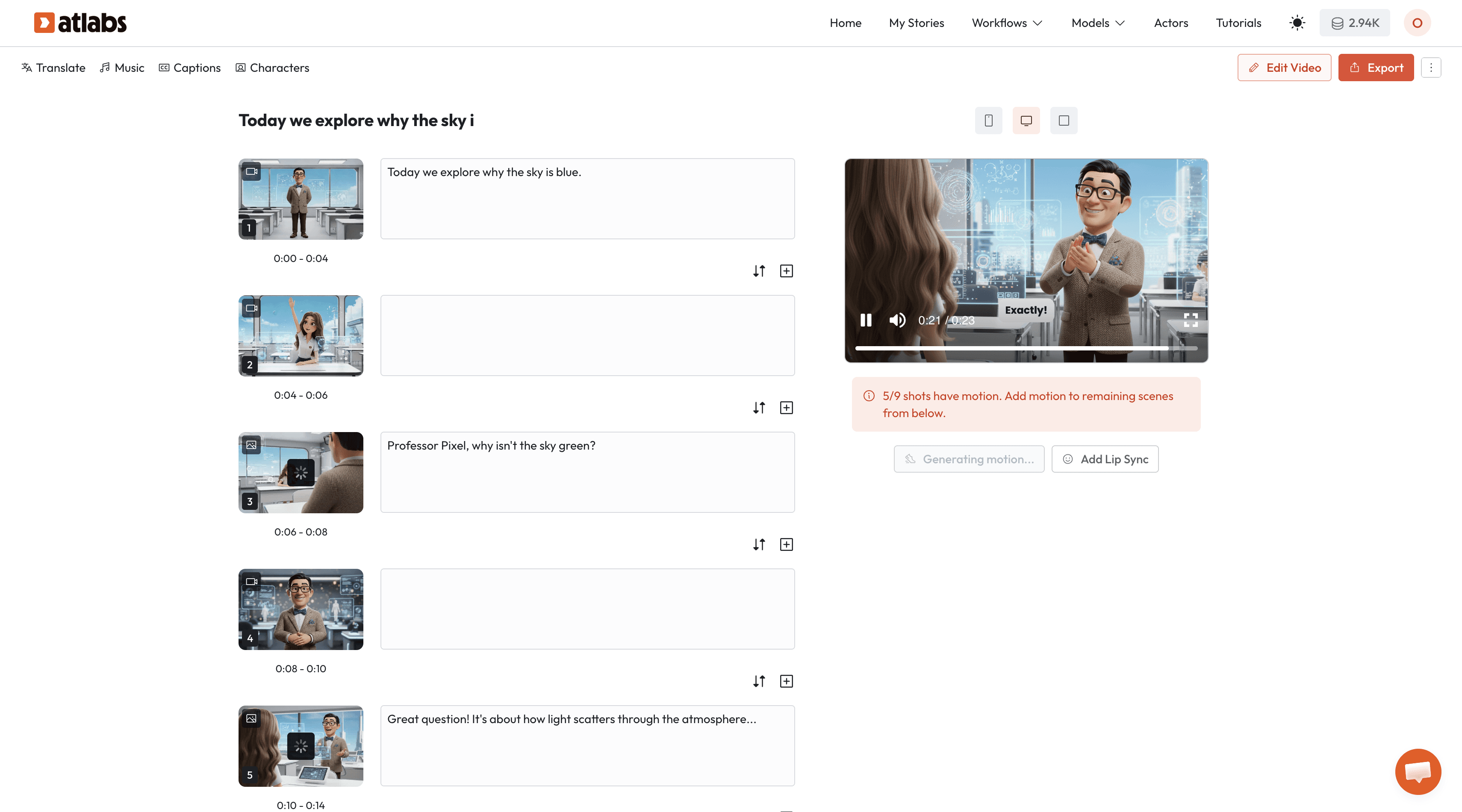
Task: Expand the Models dropdown menu
Action: pos(1098,23)
